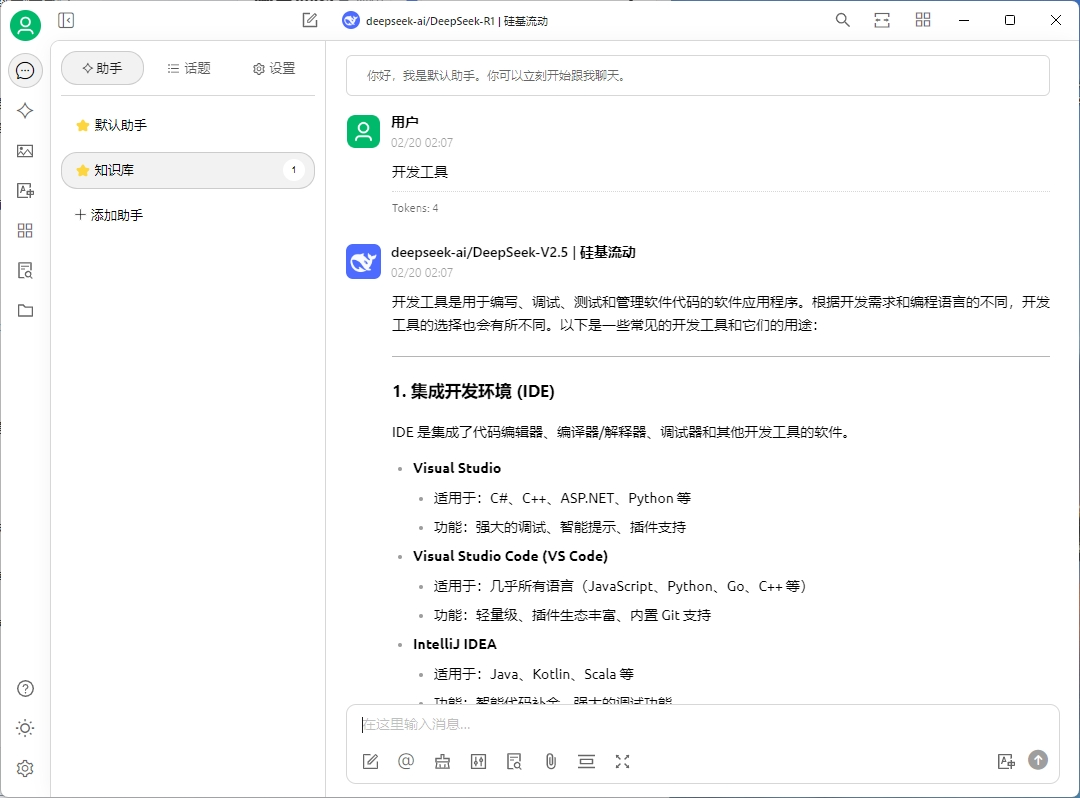1080x798 pixels.
Task: Click the heading 1. 集成开发环境 (IDE)
Action: point(473,392)
